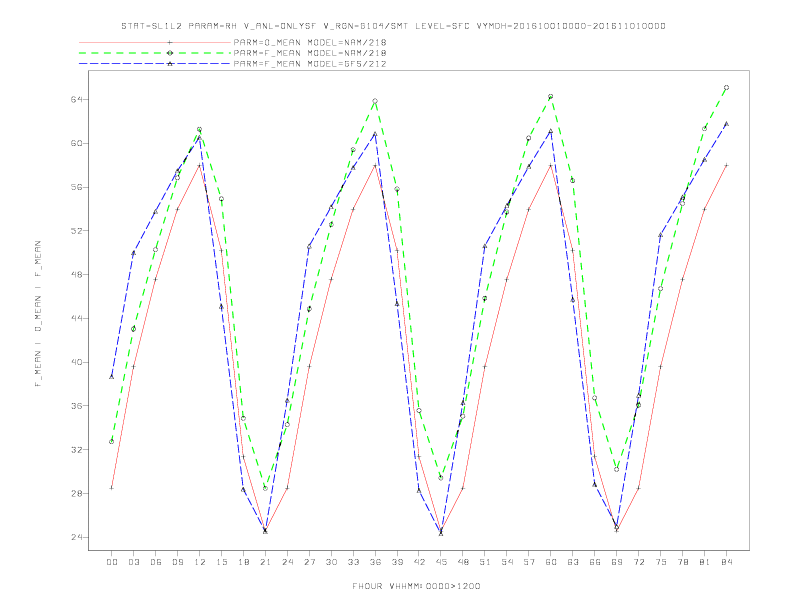Click the x-axis tick label 78
Image resolution: width=792 pixels, height=612 pixels.
(682, 562)
